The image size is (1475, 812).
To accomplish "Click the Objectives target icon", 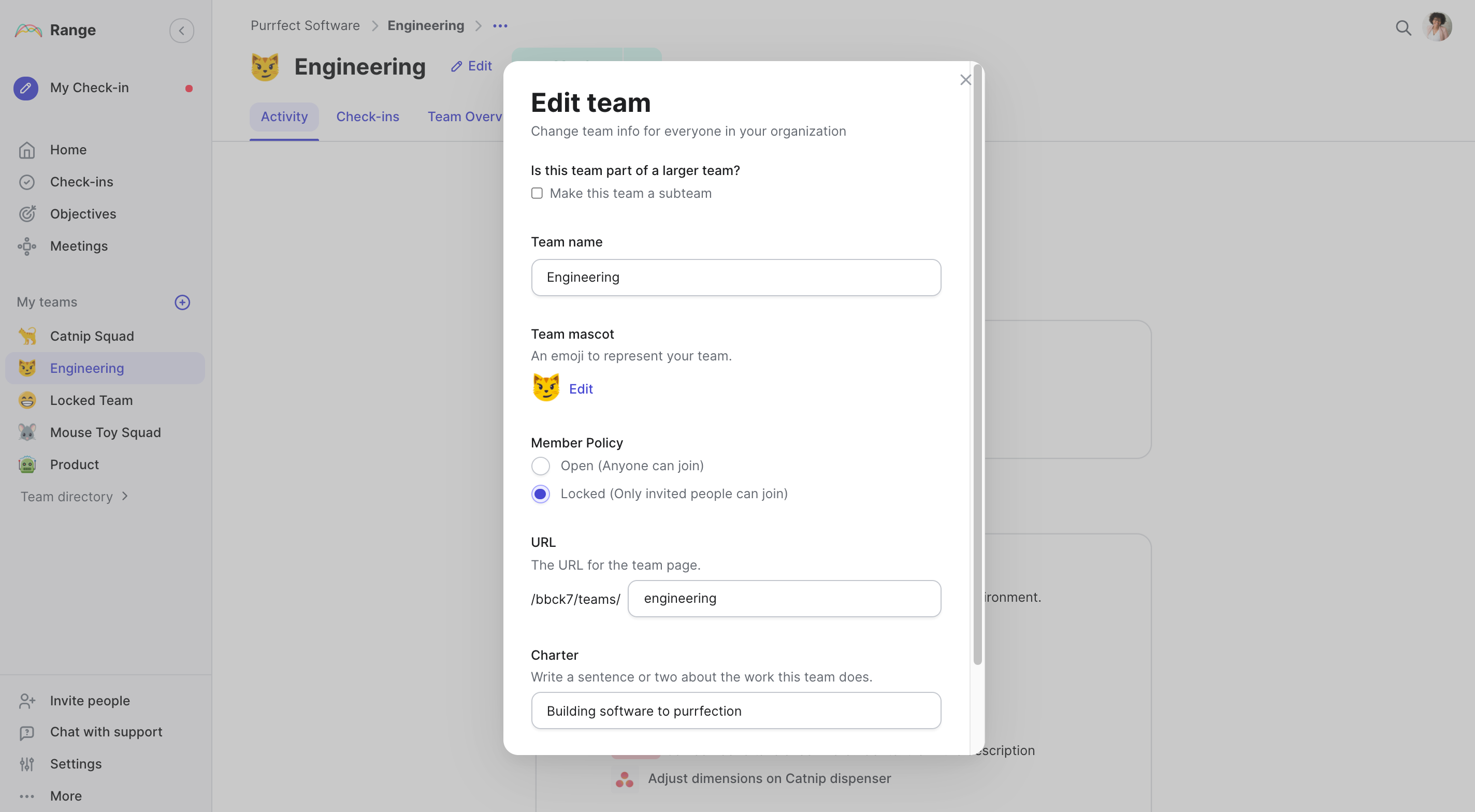I will coord(27,214).
